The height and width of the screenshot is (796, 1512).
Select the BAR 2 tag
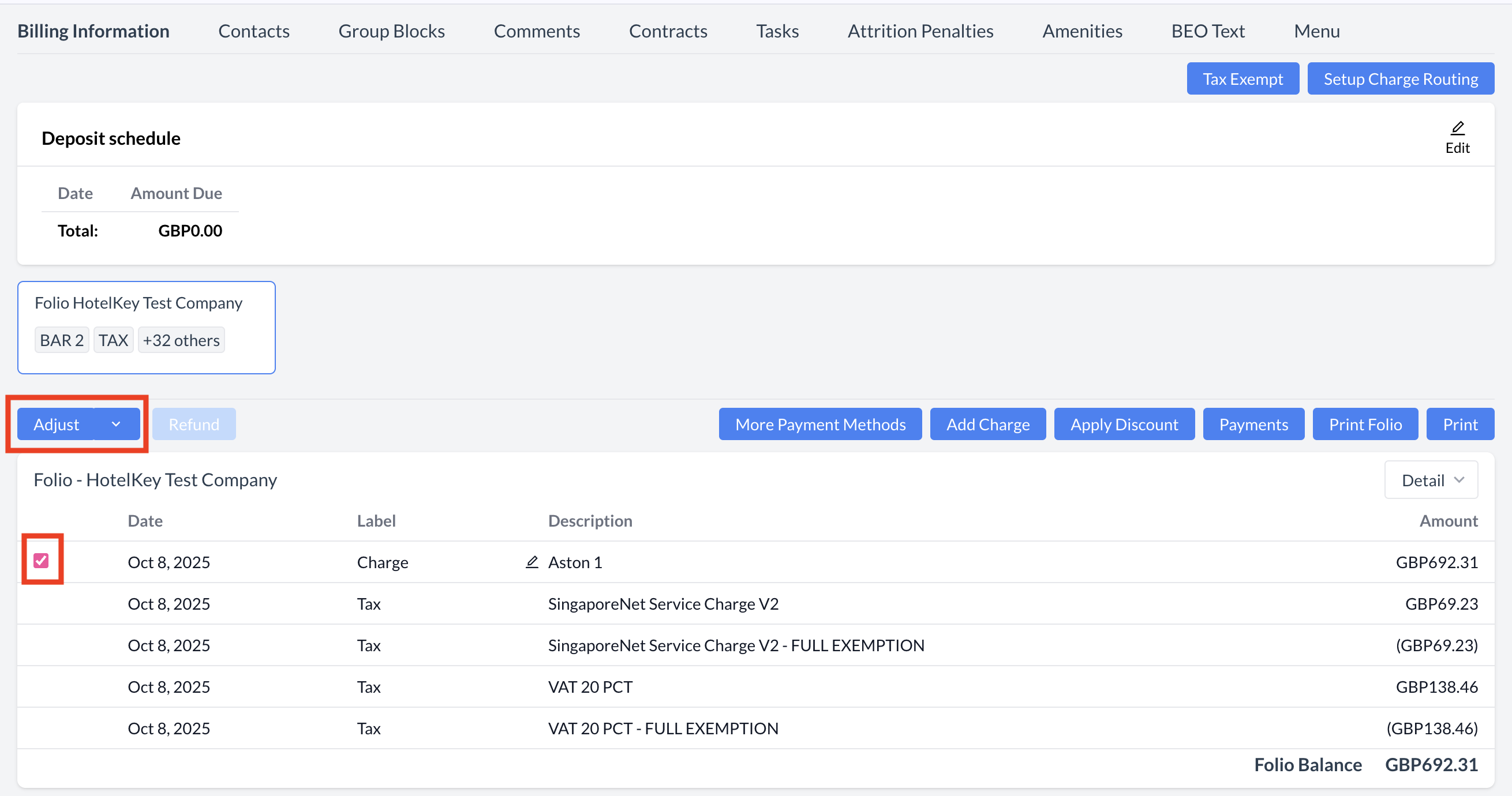(x=62, y=340)
